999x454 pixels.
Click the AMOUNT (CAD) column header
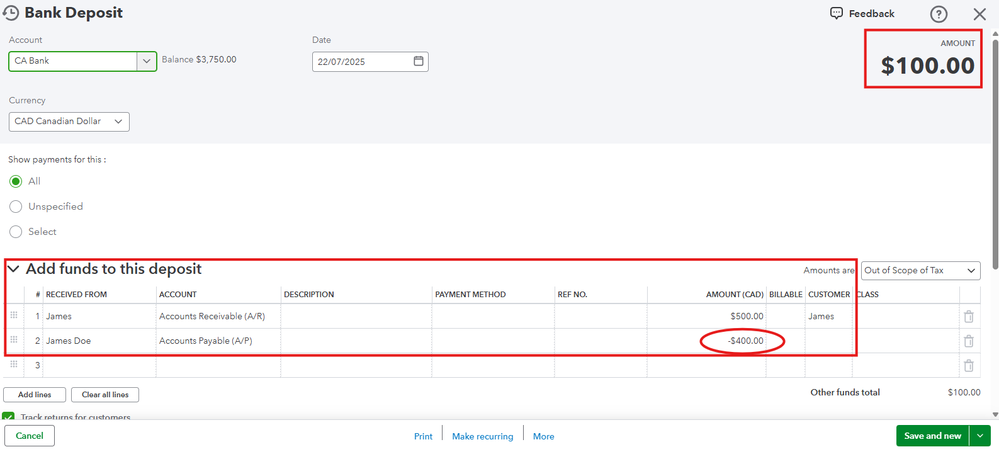(735, 295)
